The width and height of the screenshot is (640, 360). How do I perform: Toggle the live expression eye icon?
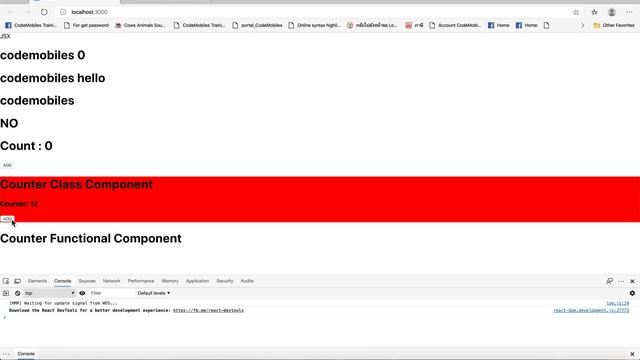(x=82, y=293)
